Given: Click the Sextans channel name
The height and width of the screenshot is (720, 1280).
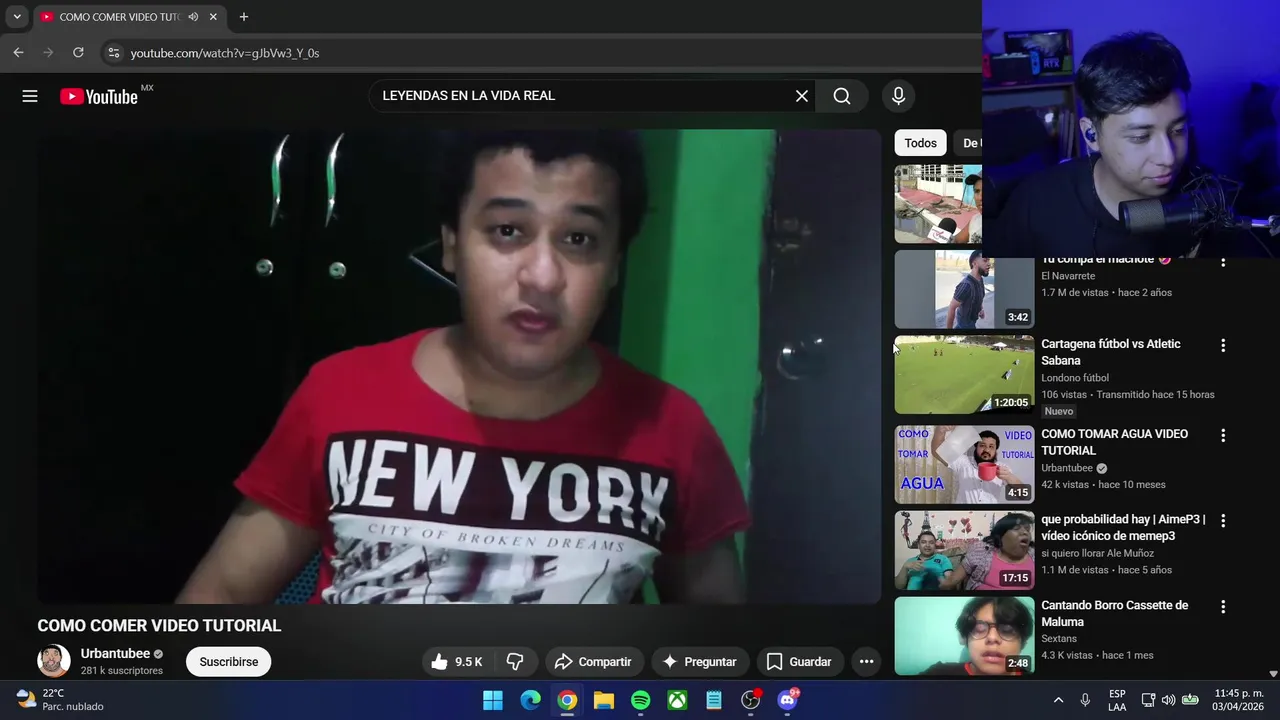Looking at the screenshot, I should 1059,639.
